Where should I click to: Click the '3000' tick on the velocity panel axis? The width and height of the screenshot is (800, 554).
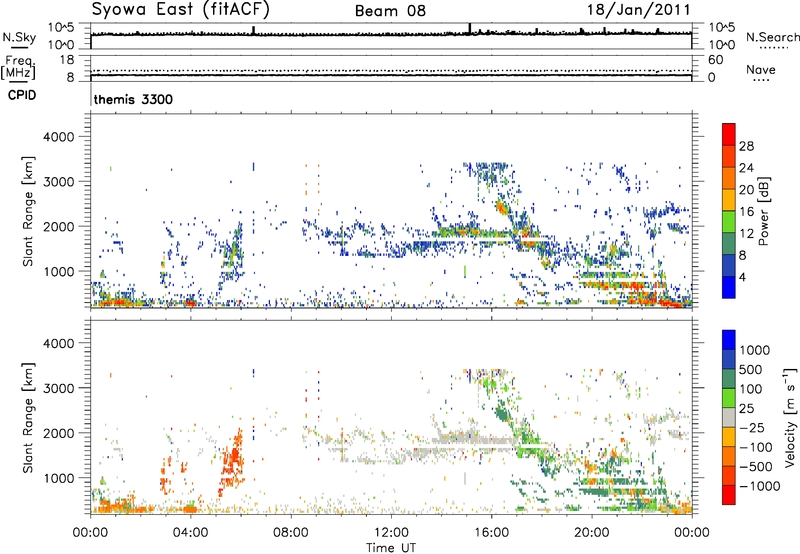pos(58,388)
